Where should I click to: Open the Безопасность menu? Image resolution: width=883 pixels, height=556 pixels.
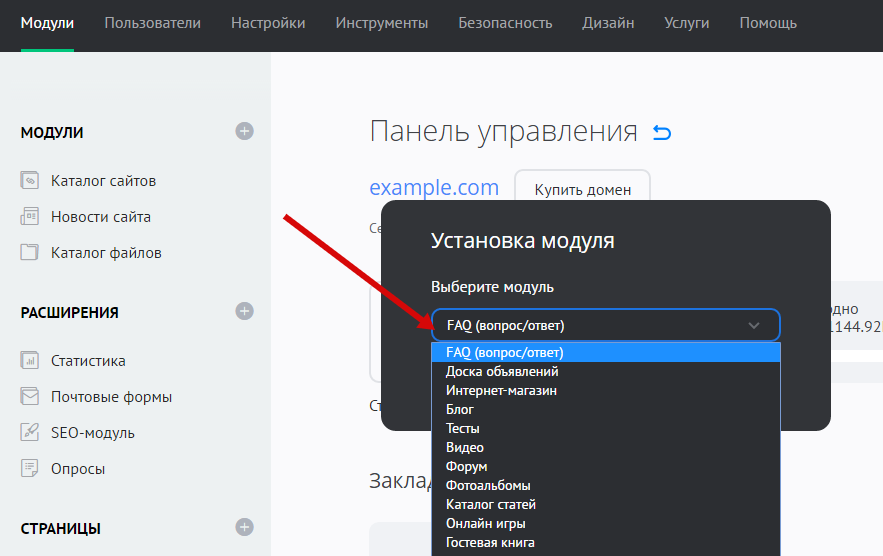[x=505, y=23]
